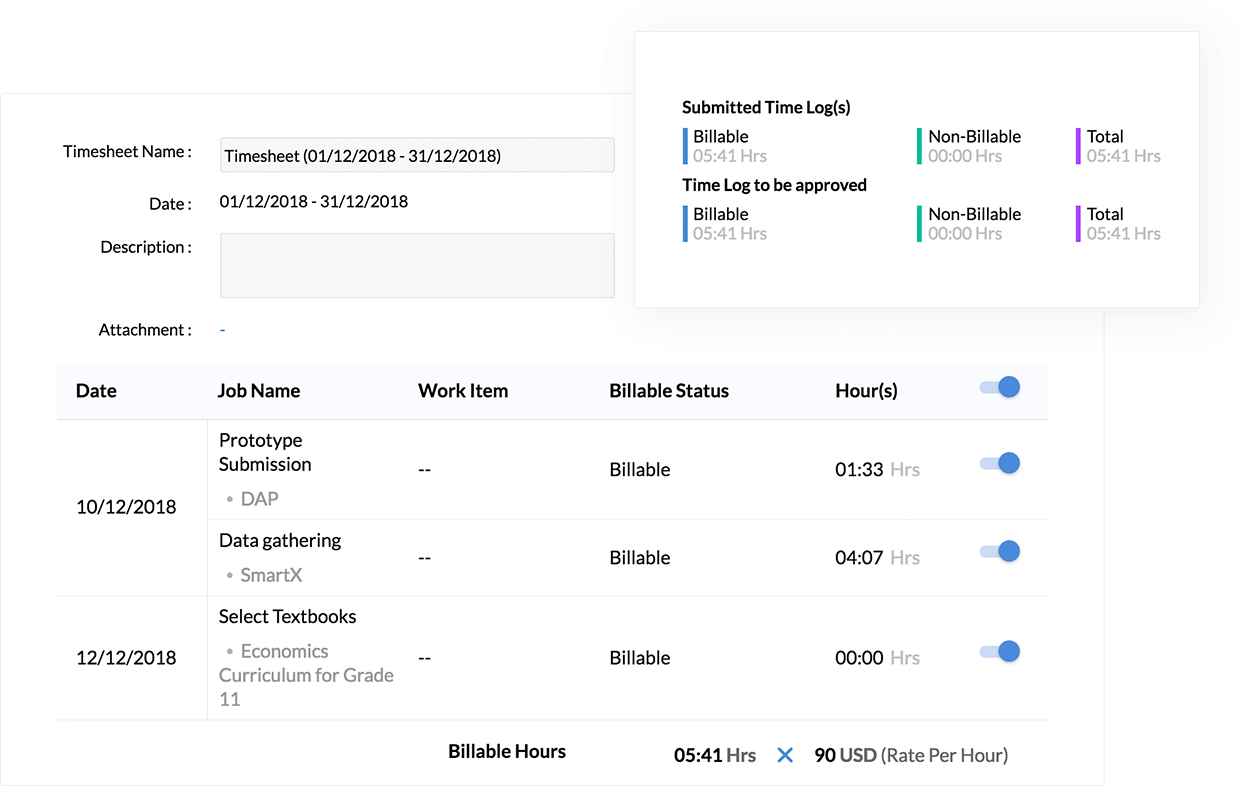Open the Data gathering job entry

tap(280, 540)
